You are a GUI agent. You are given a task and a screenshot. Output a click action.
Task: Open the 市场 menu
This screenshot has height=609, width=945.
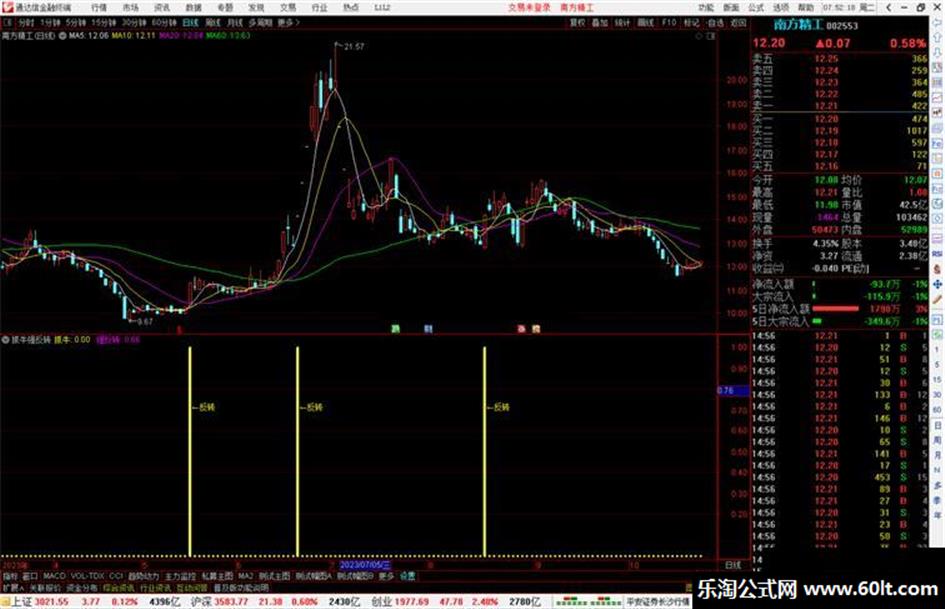[x=130, y=7]
